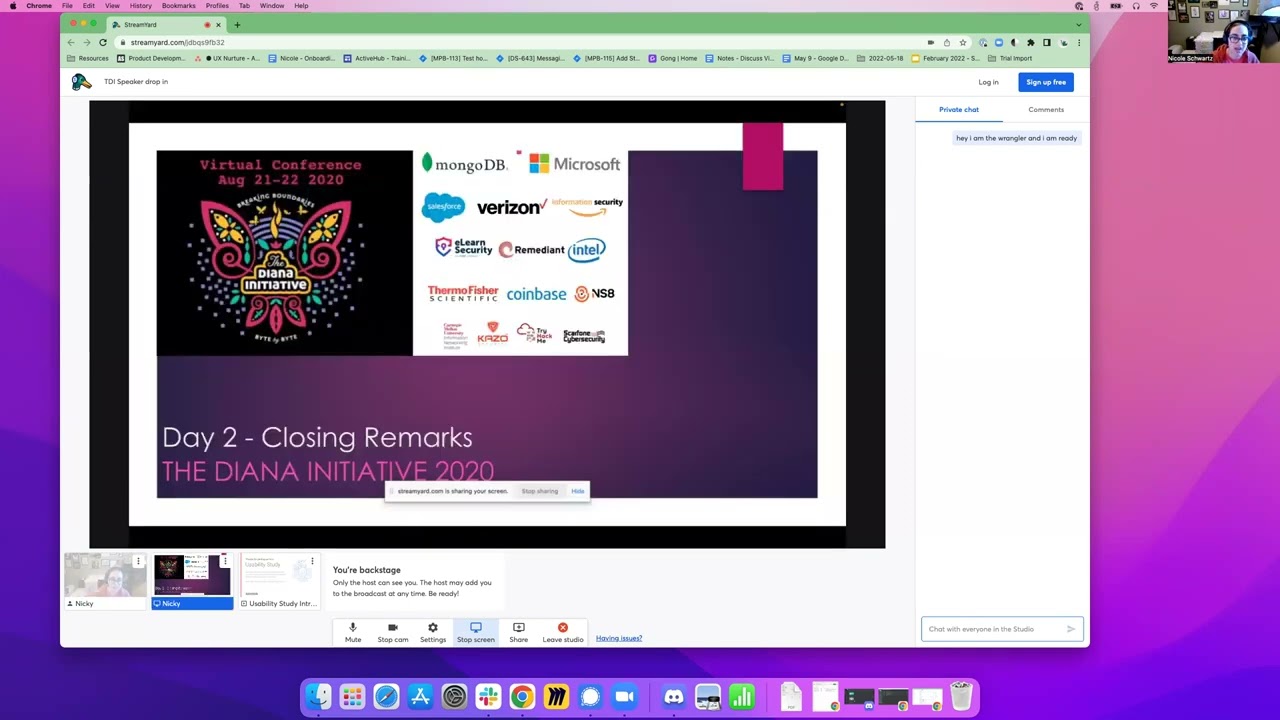Open options menu on Nicky camera thumbnail
Image resolution: width=1280 pixels, height=720 pixels.
[138, 561]
